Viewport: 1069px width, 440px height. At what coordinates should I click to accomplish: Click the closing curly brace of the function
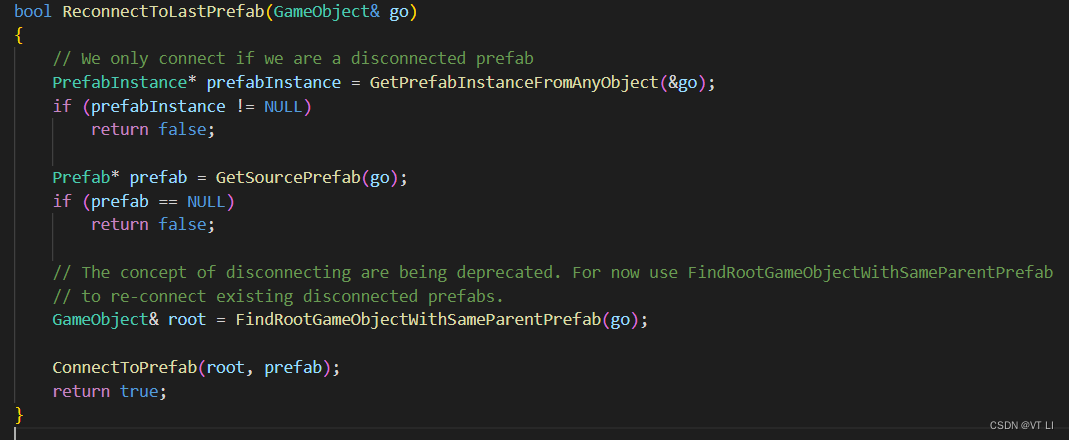(x=18, y=415)
